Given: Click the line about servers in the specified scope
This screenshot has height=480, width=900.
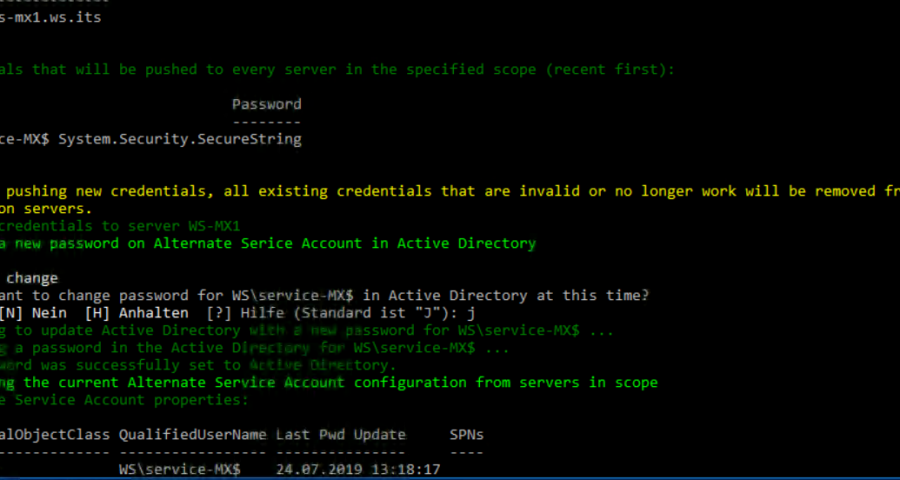Looking at the screenshot, I should [x=337, y=69].
